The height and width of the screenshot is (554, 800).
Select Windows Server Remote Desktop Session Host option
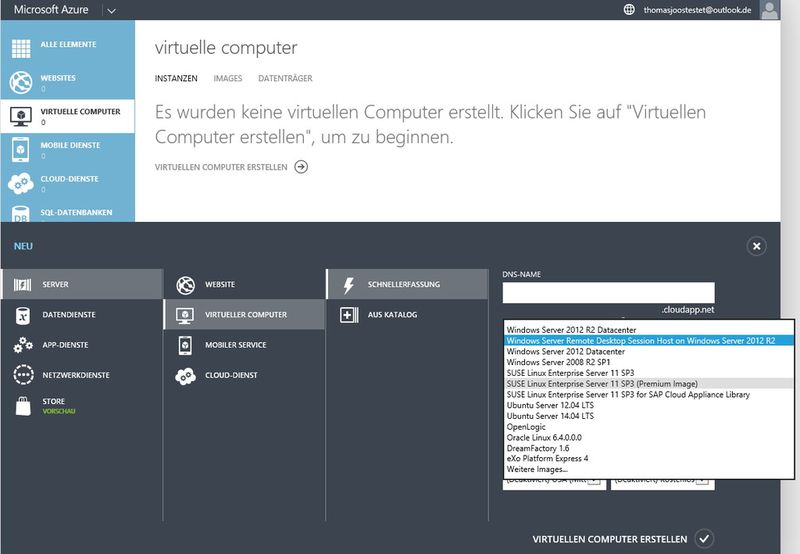pyautogui.click(x=648, y=341)
